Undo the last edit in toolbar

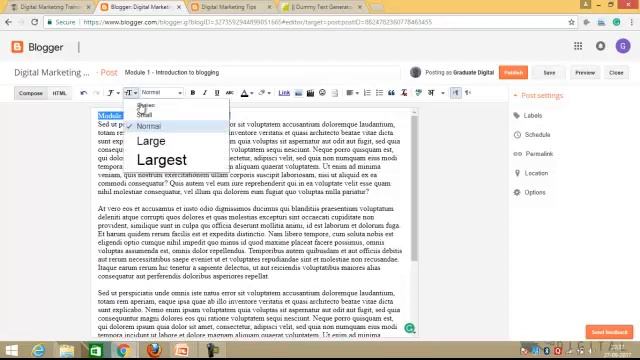pyautogui.click(x=84, y=93)
